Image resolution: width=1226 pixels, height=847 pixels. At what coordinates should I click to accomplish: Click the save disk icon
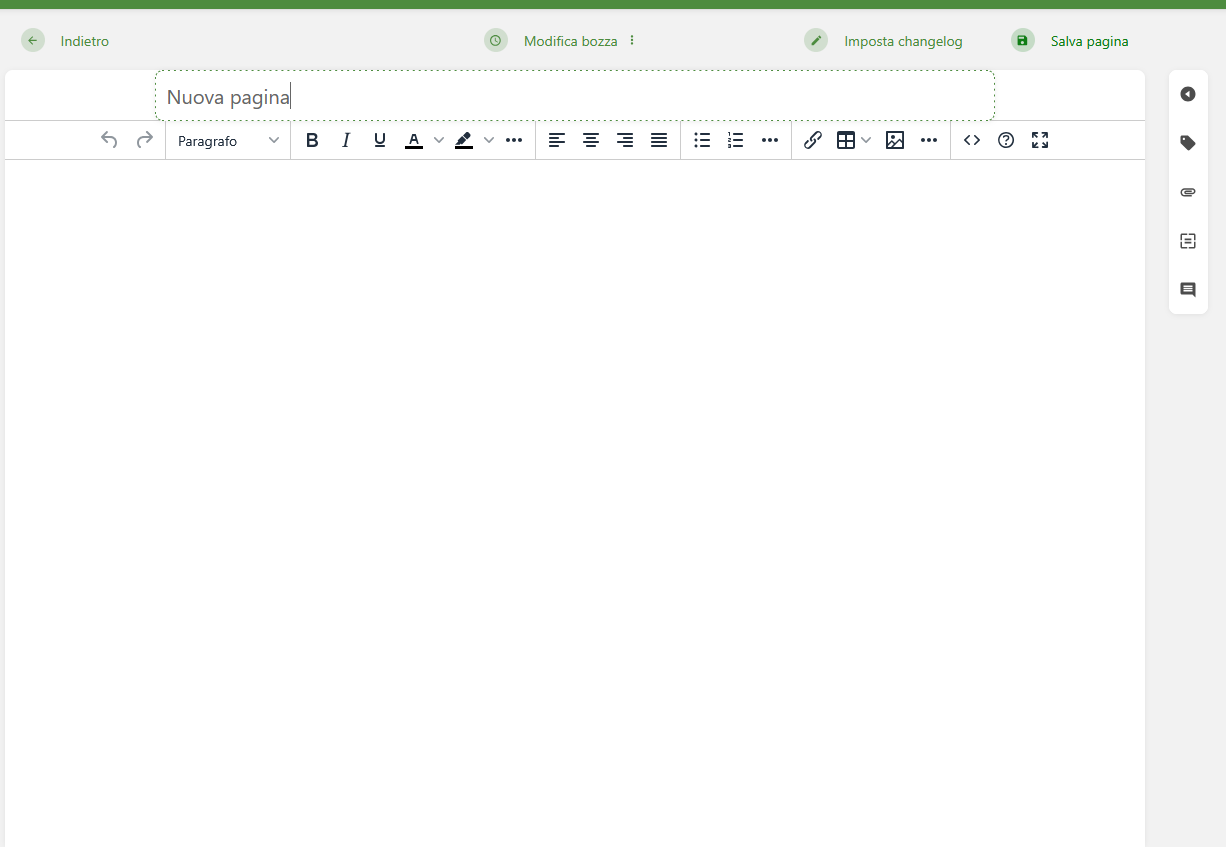pos(1022,40)
